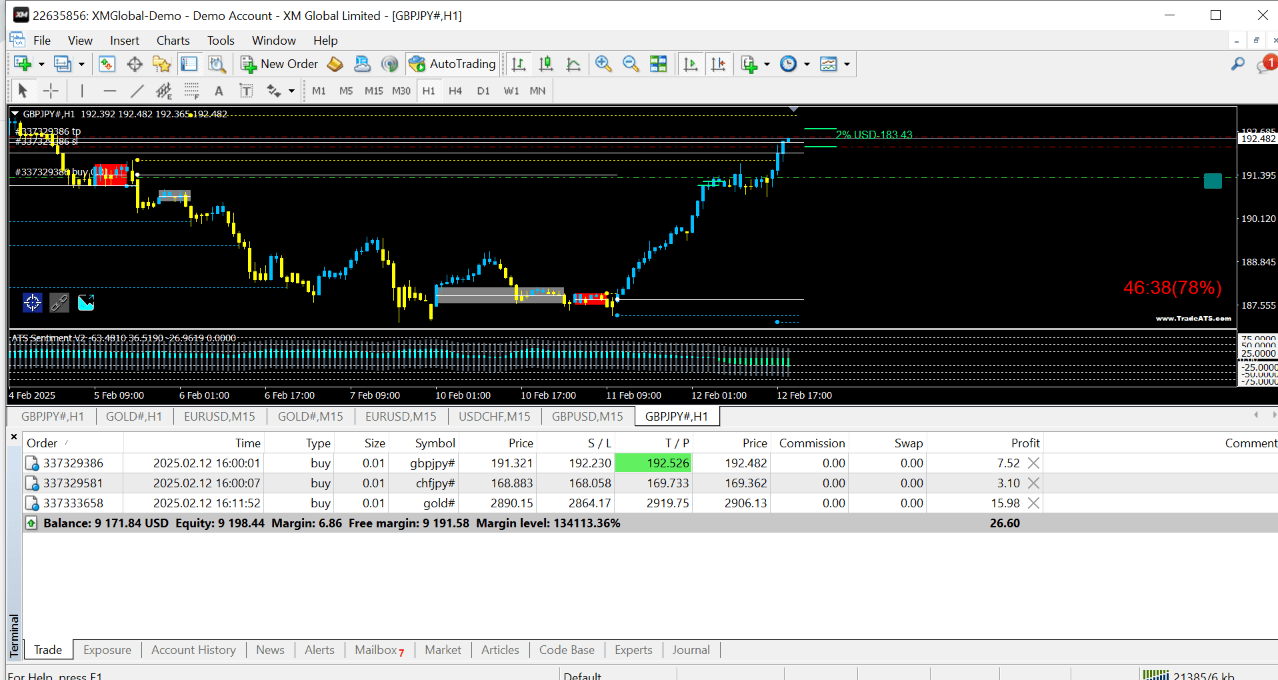Image resolution: width=1278 pixels, height=680 pixels.
Task: Select the H4 timeframe button
Action: point(455,91)
